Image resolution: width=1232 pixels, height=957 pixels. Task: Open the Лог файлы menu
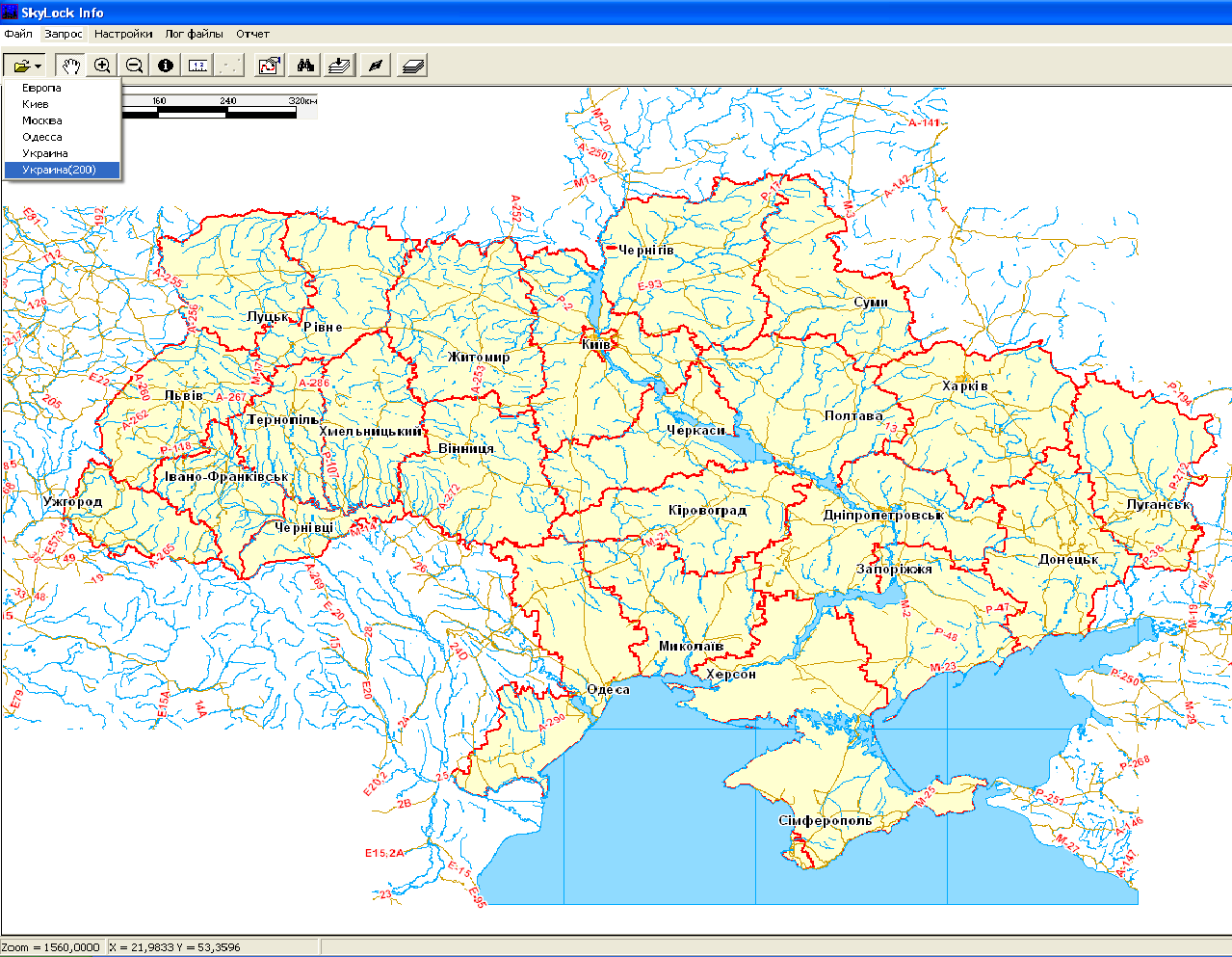pos(194,34)
